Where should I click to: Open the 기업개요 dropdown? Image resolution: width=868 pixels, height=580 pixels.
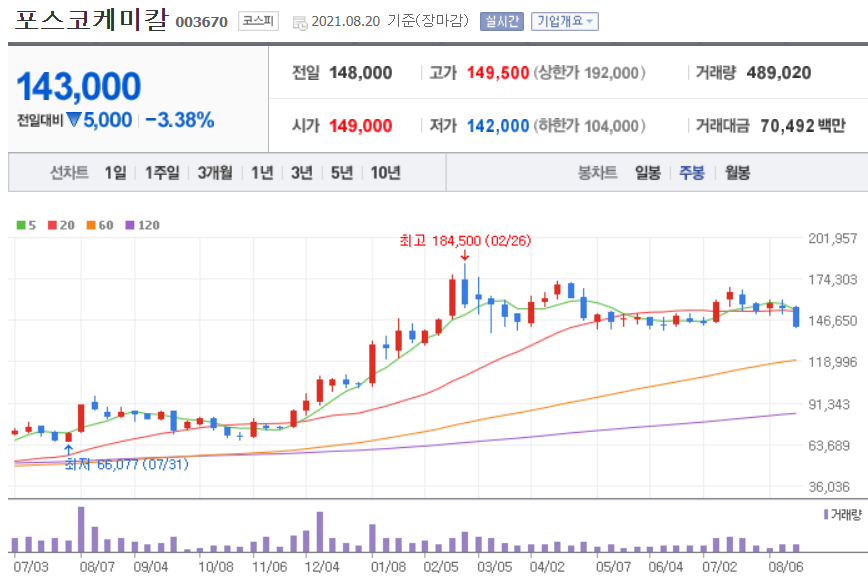point(565,22)
